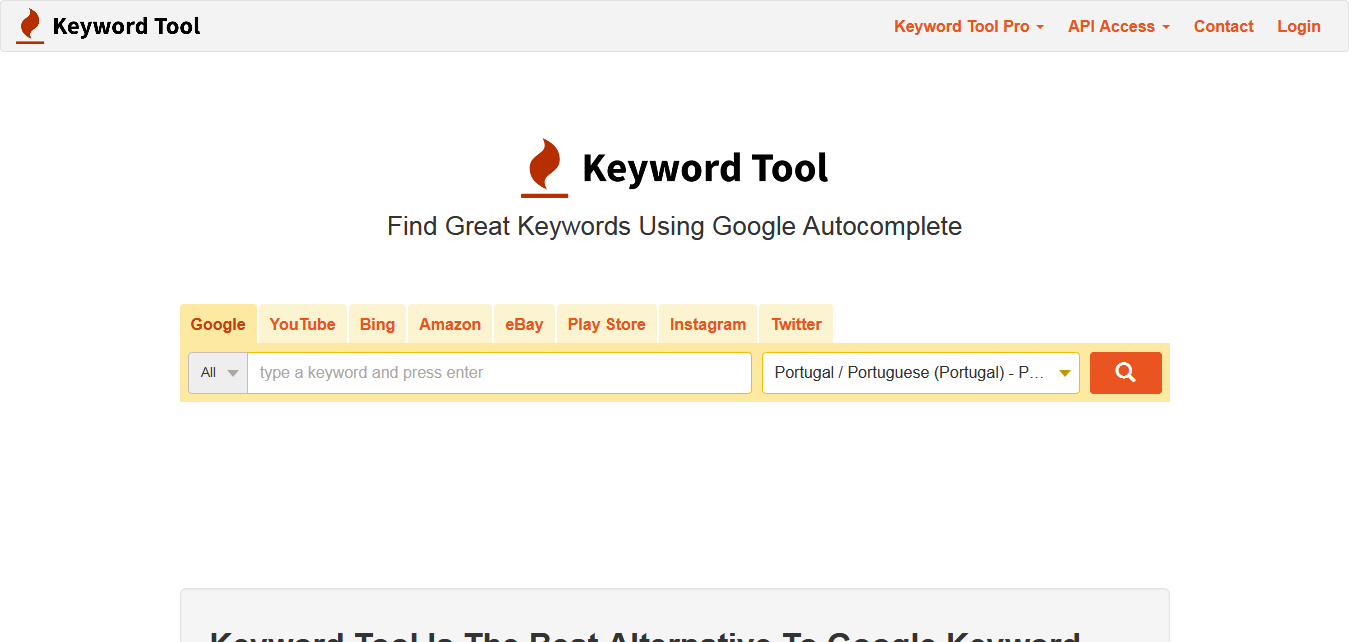Switch to the YouTube tab
This screenshot has height=642, width=1349.
(302, 324)
